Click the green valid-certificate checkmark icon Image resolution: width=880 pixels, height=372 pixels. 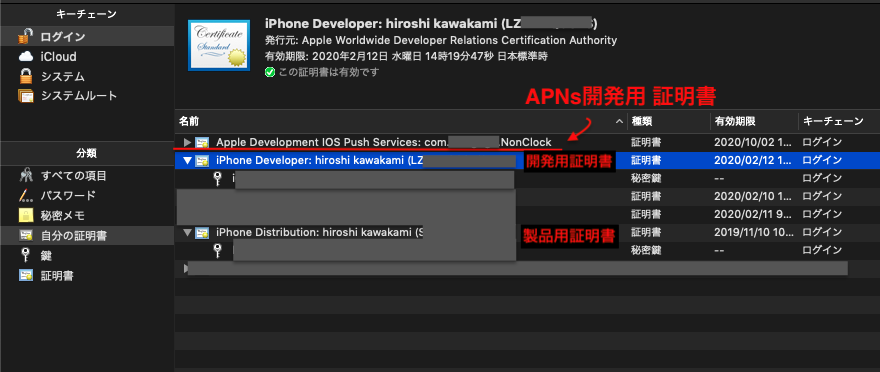click(270, 72)
